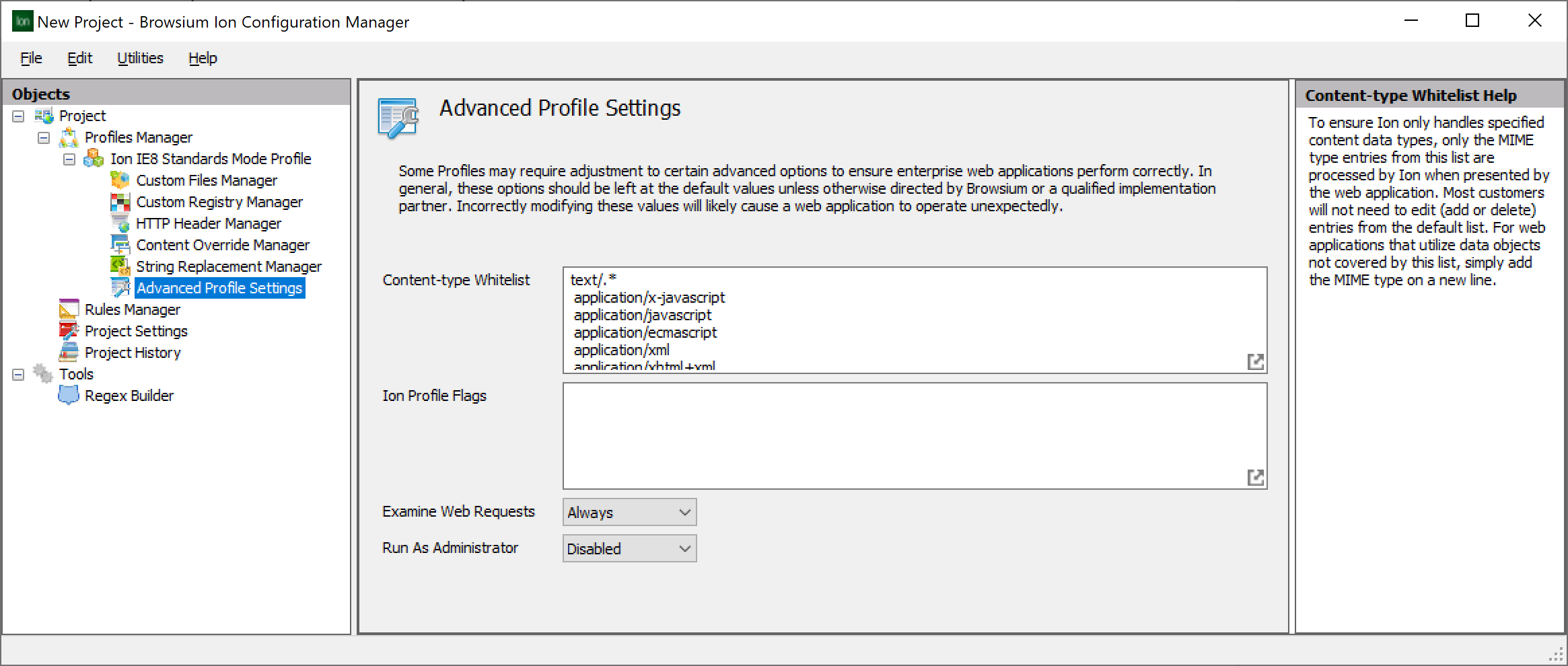This screenshot has width=1568, height=666.
Task: Open the HTTP Header Manager
Action: coord(209,223)
